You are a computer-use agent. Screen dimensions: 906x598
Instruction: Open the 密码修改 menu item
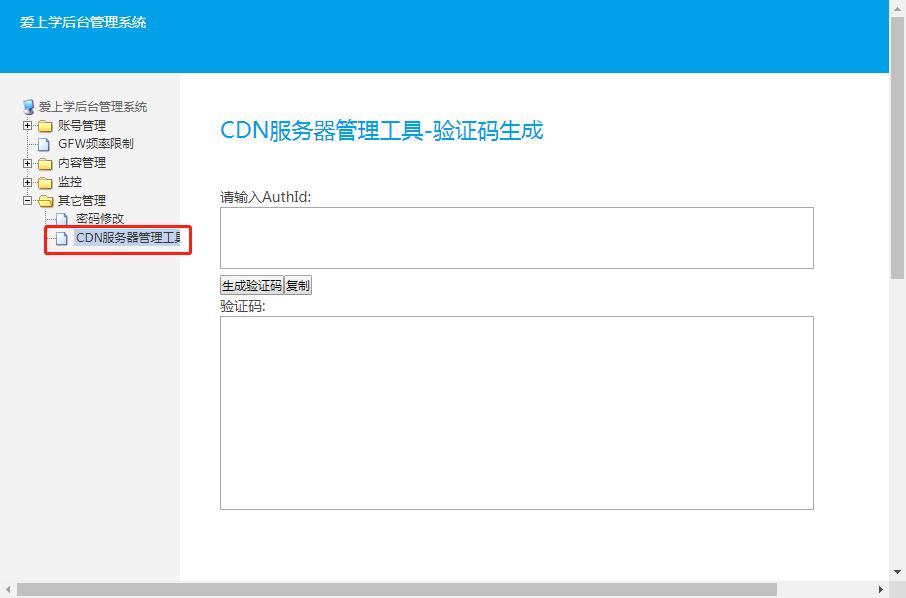100,219
